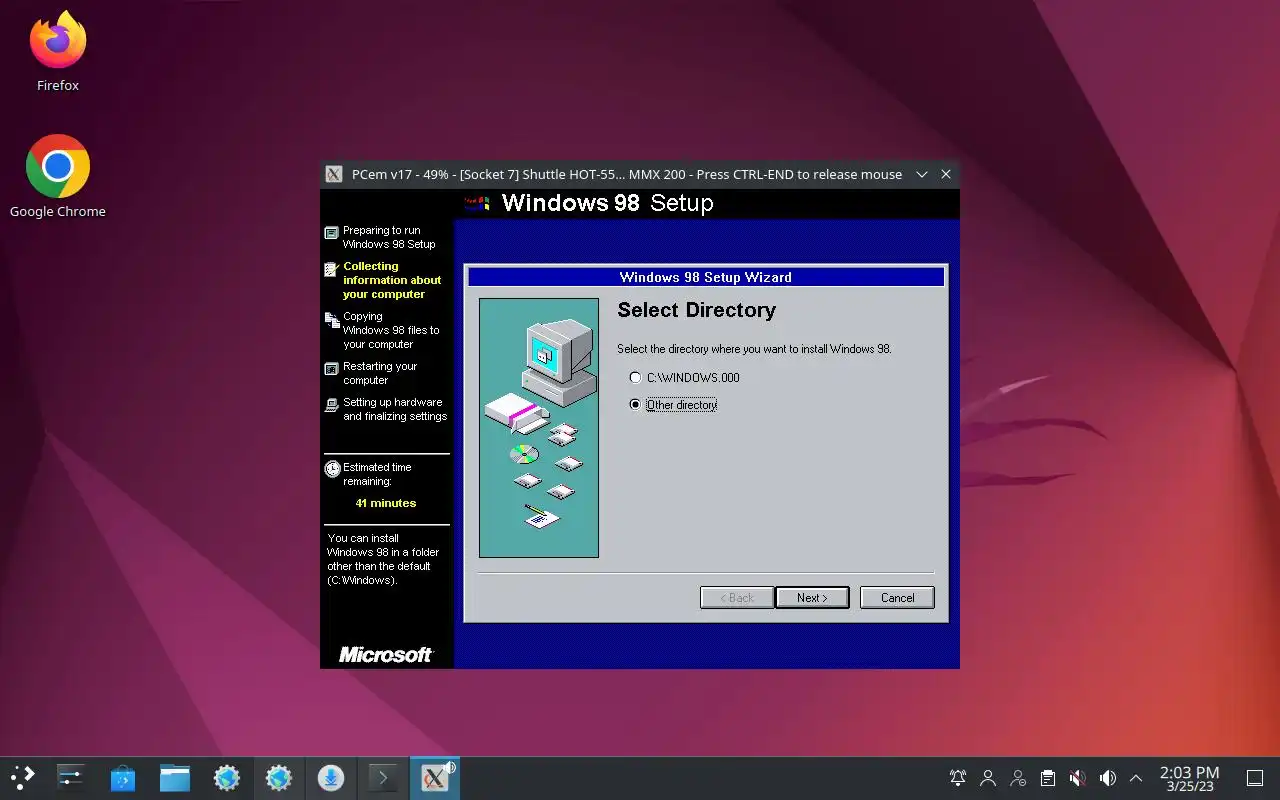Open the taskbar system settings sliders icon
Image resolution: width=1280 pixels, height=800 pixels.
click(71, 778)
